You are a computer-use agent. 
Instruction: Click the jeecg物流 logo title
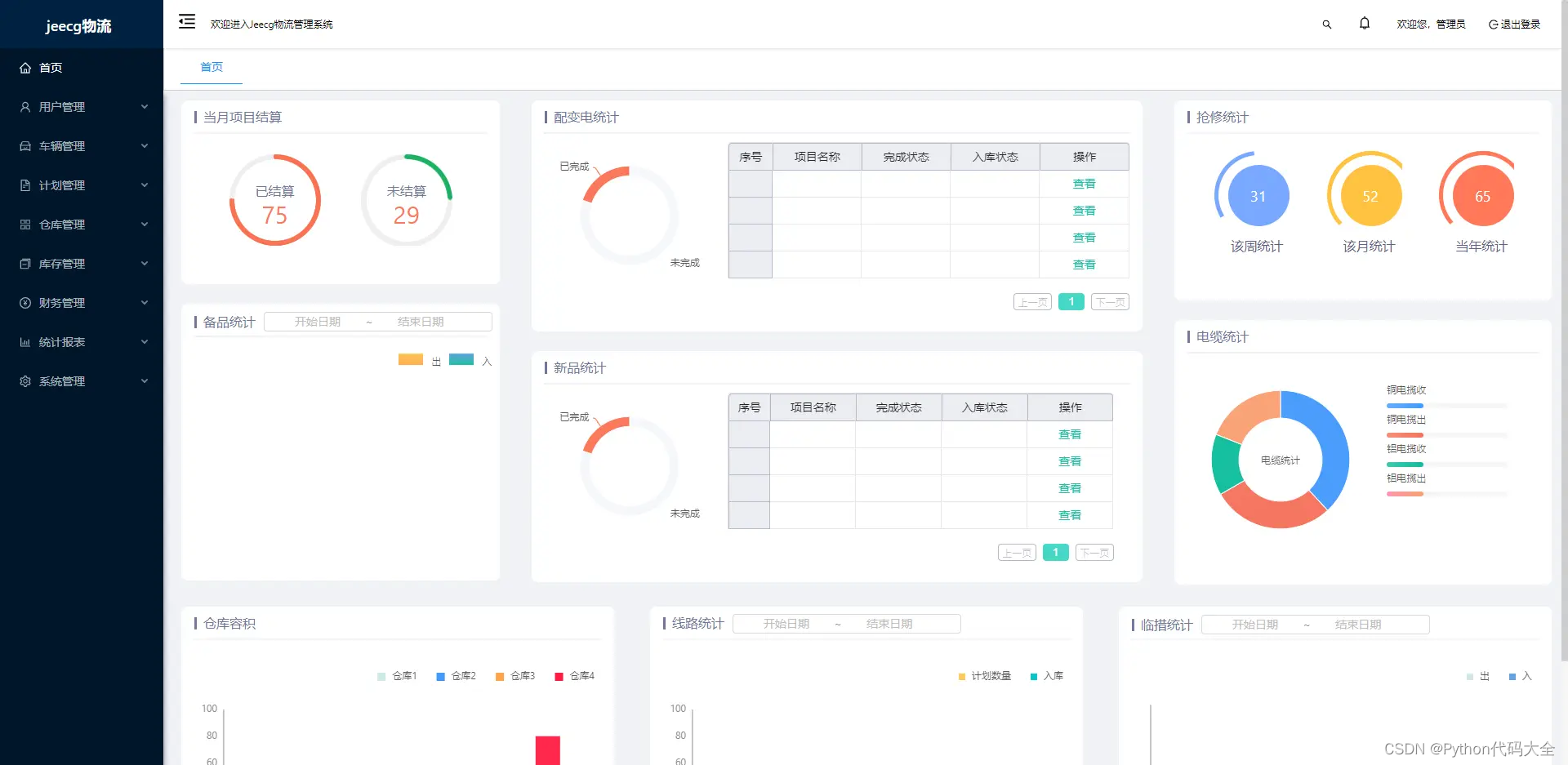point(78,26)
